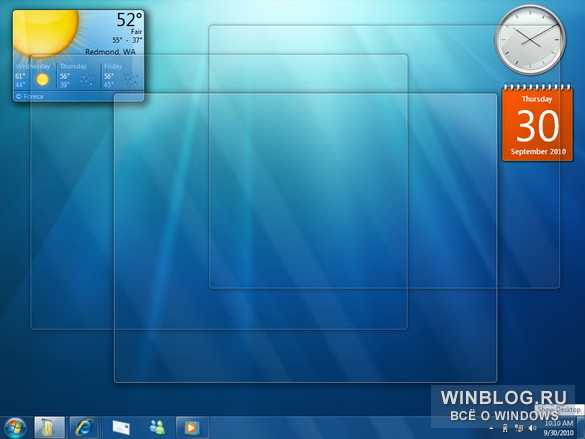
Task: Click September 2010 text on calendar gadget
Action: [x=538, y=151]
